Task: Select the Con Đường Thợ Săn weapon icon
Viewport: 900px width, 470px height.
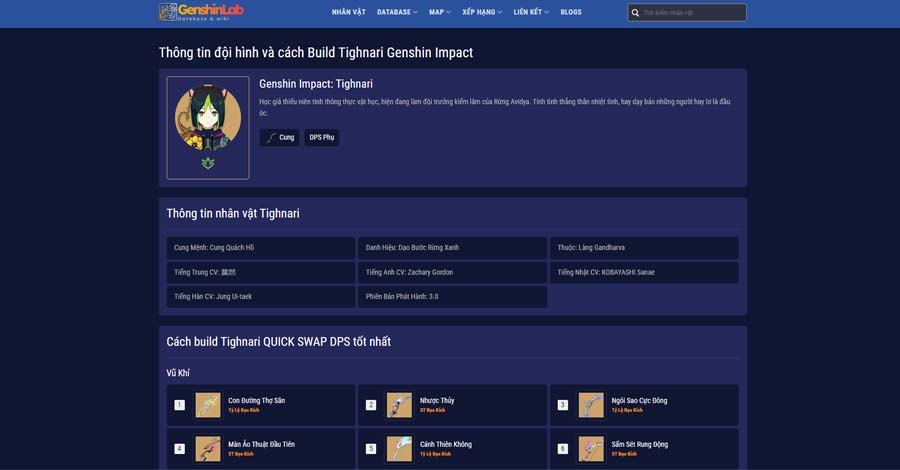Action: click(x=208, y=405)
